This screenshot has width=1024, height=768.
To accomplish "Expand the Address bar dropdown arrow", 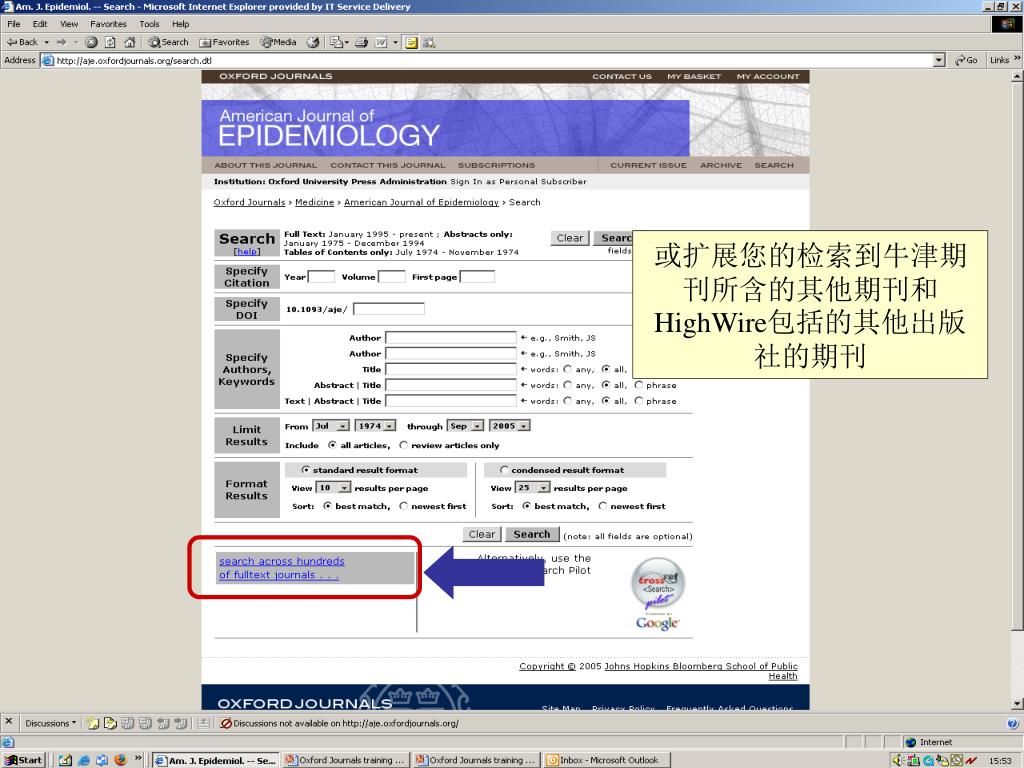I will (x=939, y=60).
